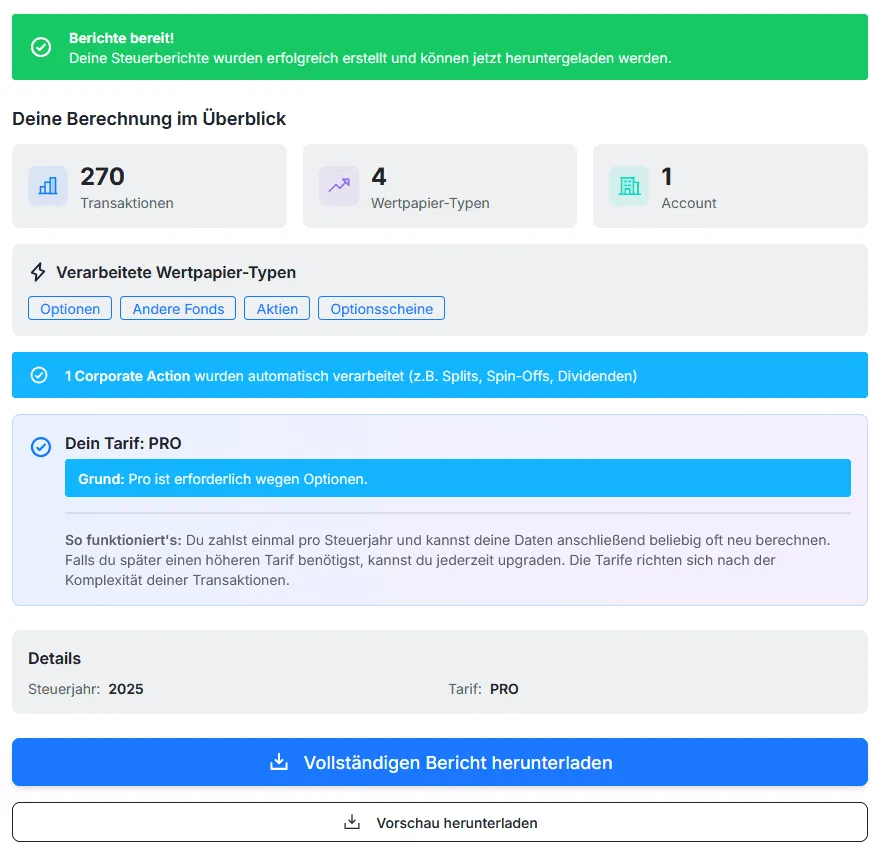Select the Optionen tag

coord(70,309)
